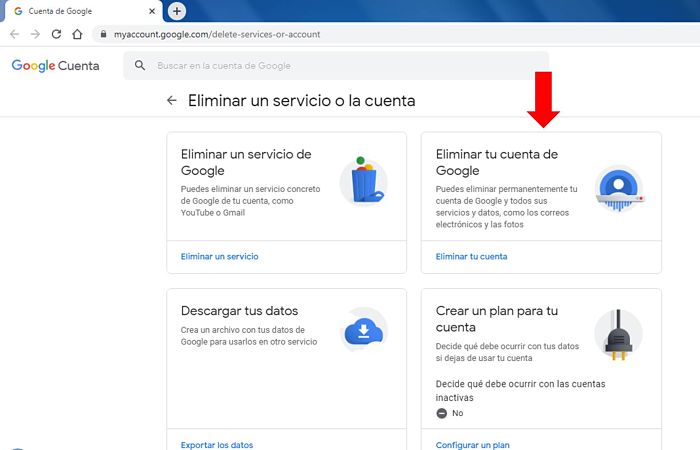Click the si dejas de usar description
Viewport: 700px width, 450px height.
(507, 352)
